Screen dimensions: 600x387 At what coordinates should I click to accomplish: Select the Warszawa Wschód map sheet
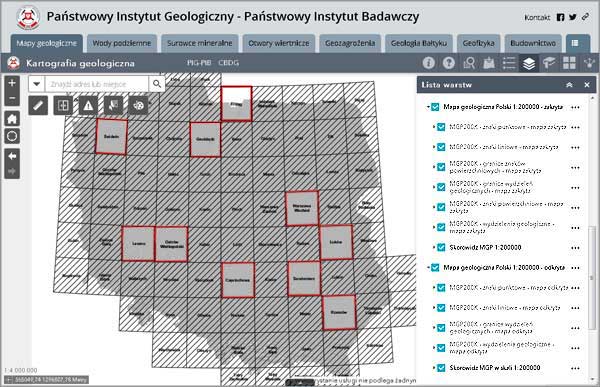coord(302,208)
